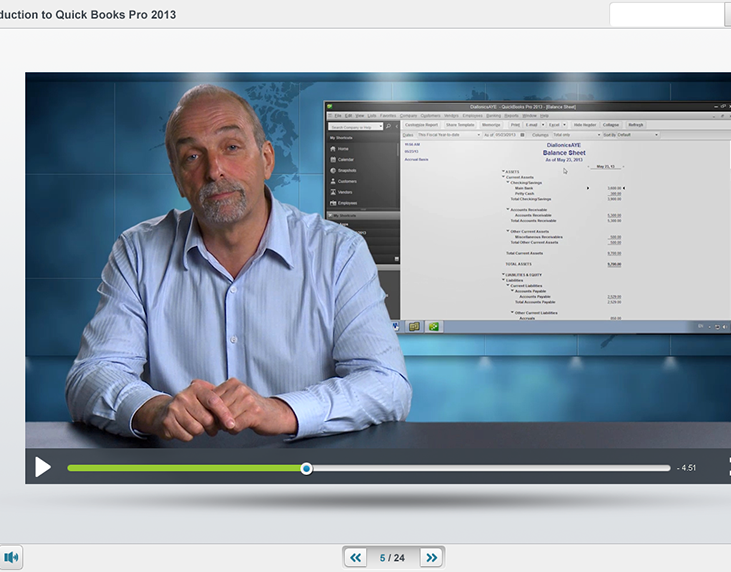
Task: Click Snapshots icon in video's QuickBooks sidebar
Action: point(333,170)
